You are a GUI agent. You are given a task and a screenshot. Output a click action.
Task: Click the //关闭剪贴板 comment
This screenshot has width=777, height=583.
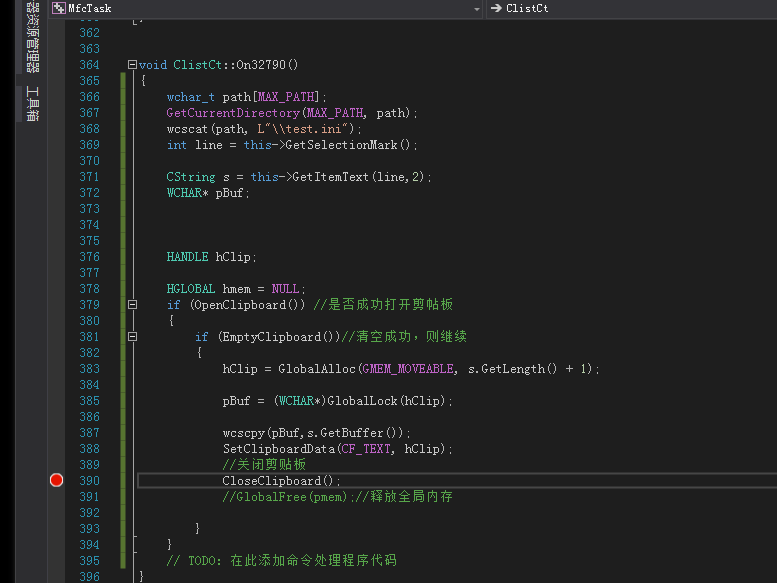click(264, 465)
